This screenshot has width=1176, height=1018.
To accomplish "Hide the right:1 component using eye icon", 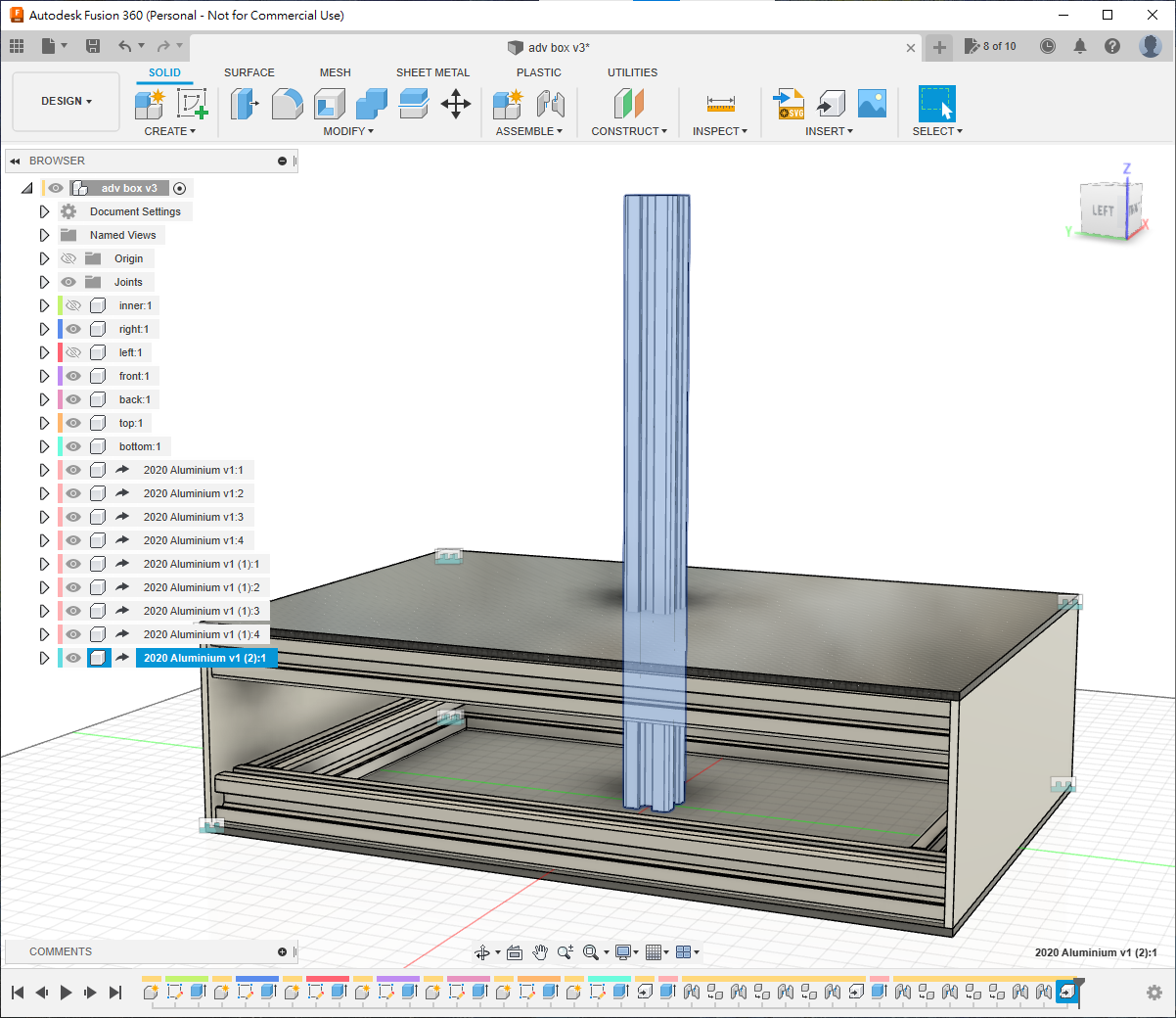I will pos(73,329).
